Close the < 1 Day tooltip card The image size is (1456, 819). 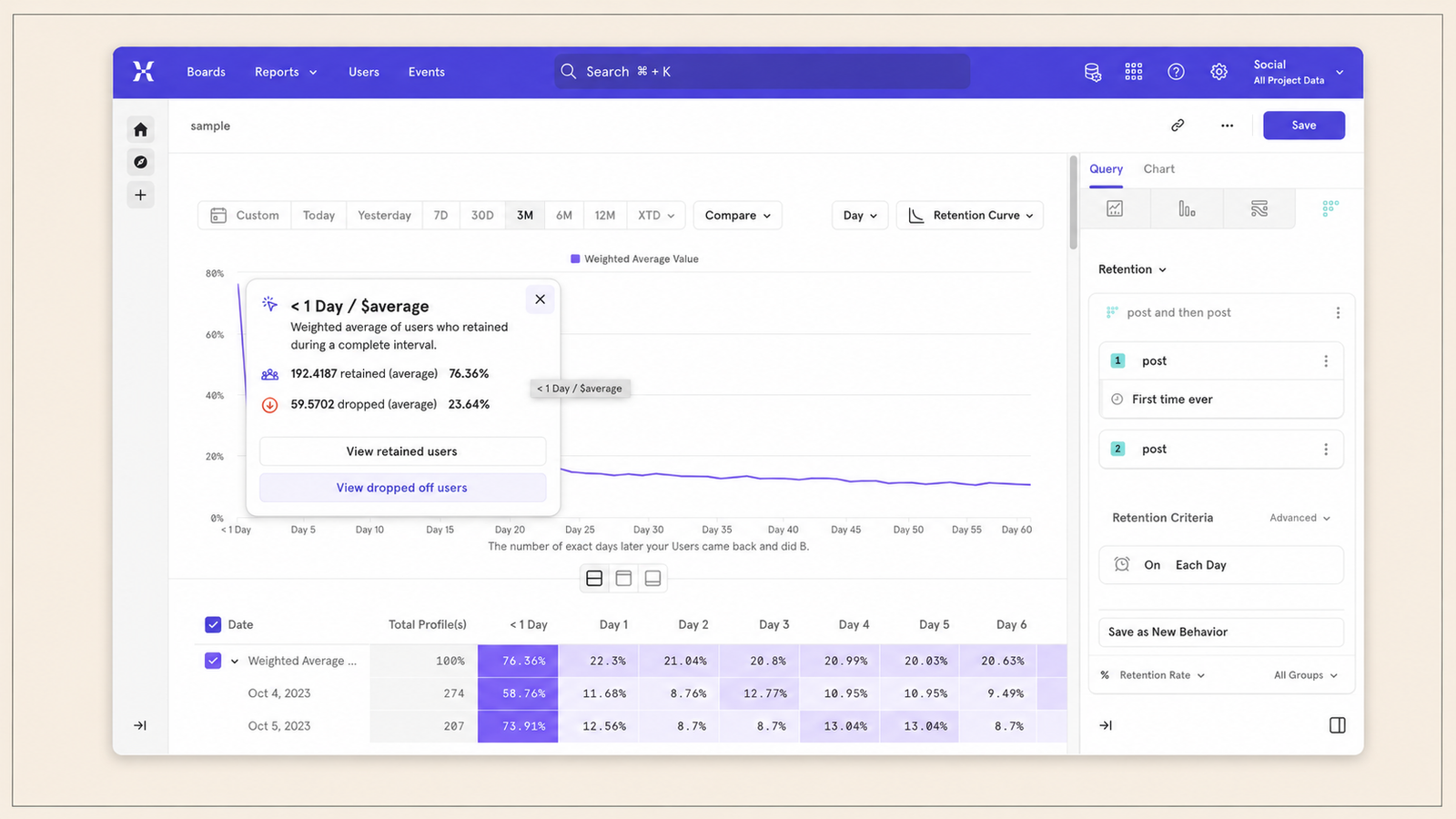click(541, 299)
